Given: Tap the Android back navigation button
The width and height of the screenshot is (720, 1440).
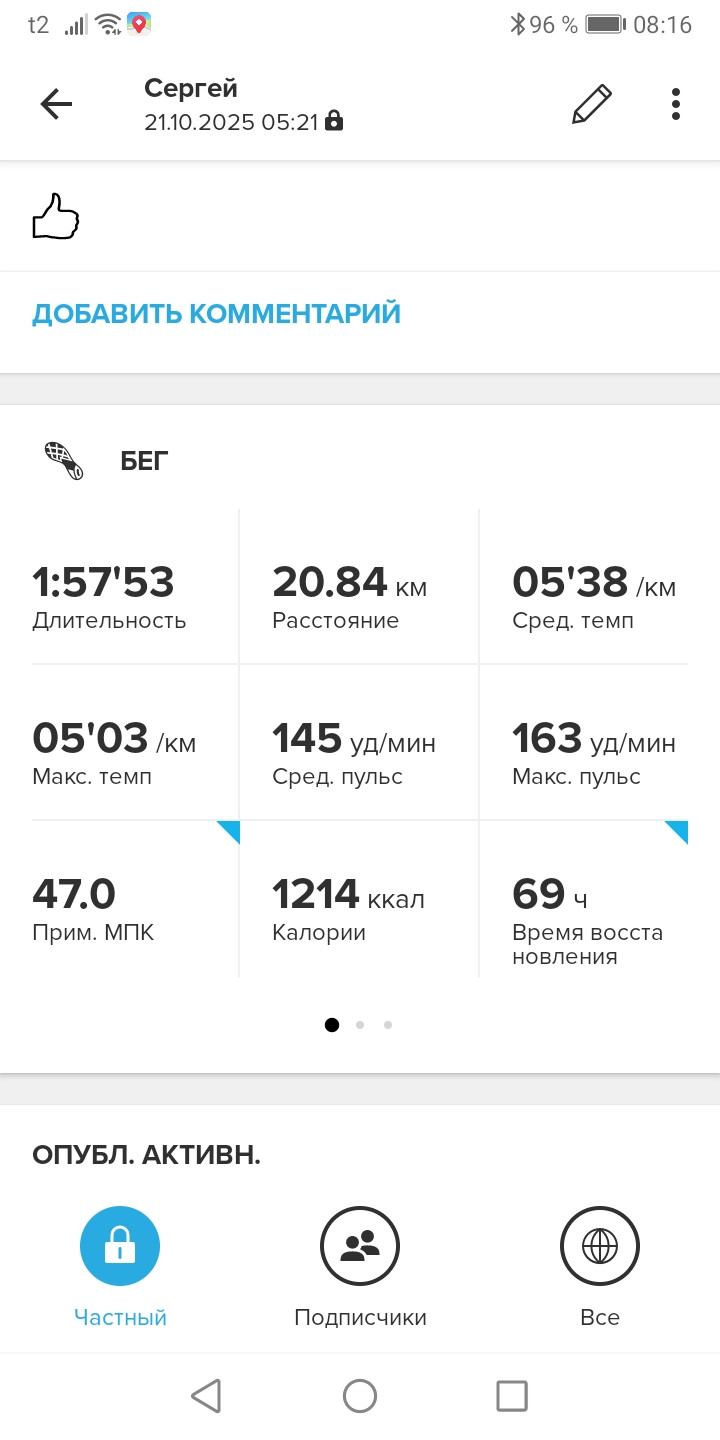Looking at the screenshot, I should 206,1396.
